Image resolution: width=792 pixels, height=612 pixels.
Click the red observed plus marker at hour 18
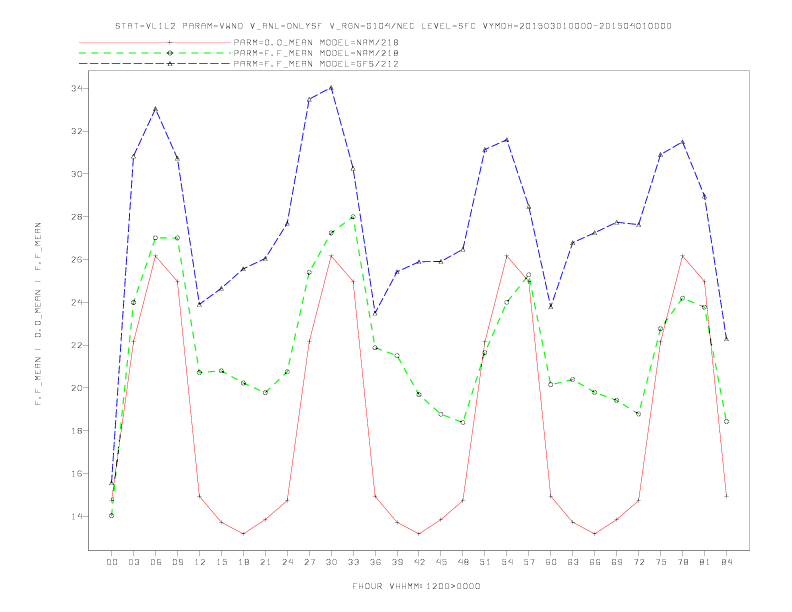click(243, 534)
